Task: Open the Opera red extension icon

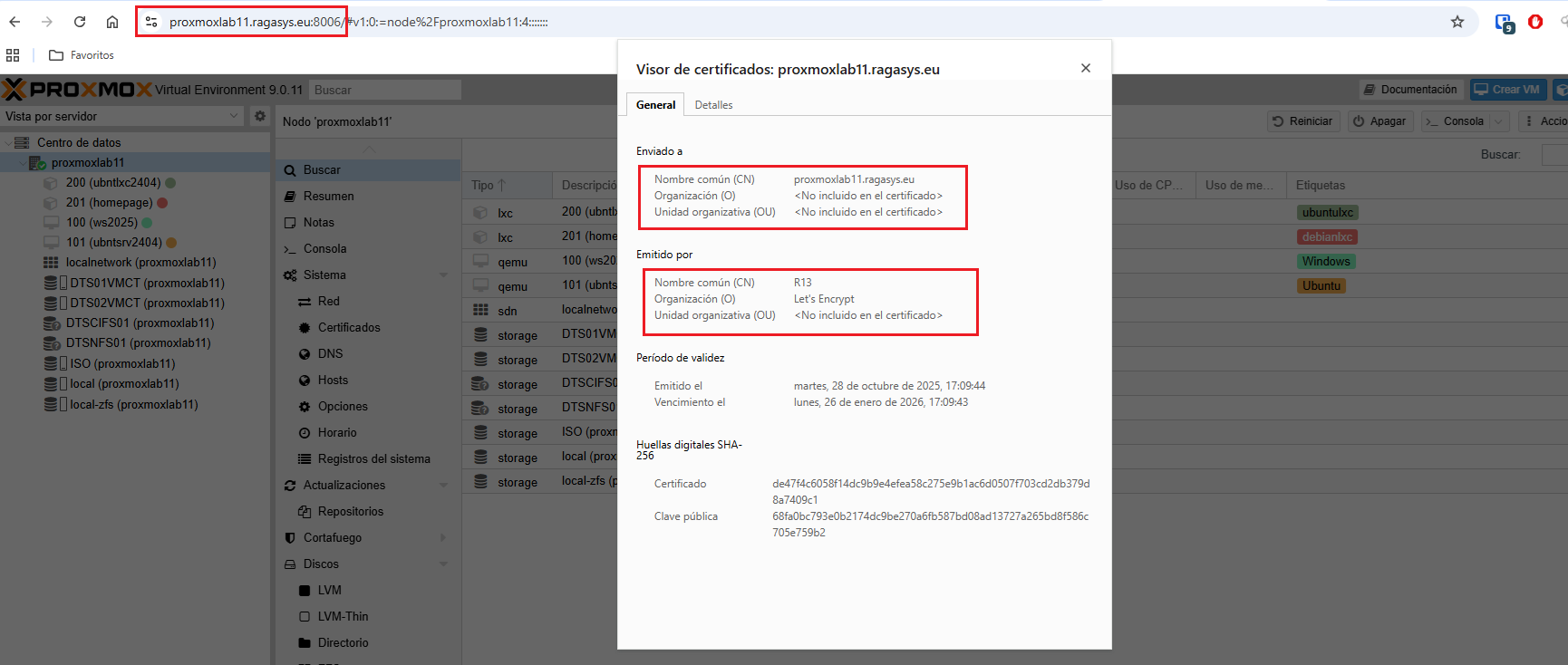Action: point(1535,22)
